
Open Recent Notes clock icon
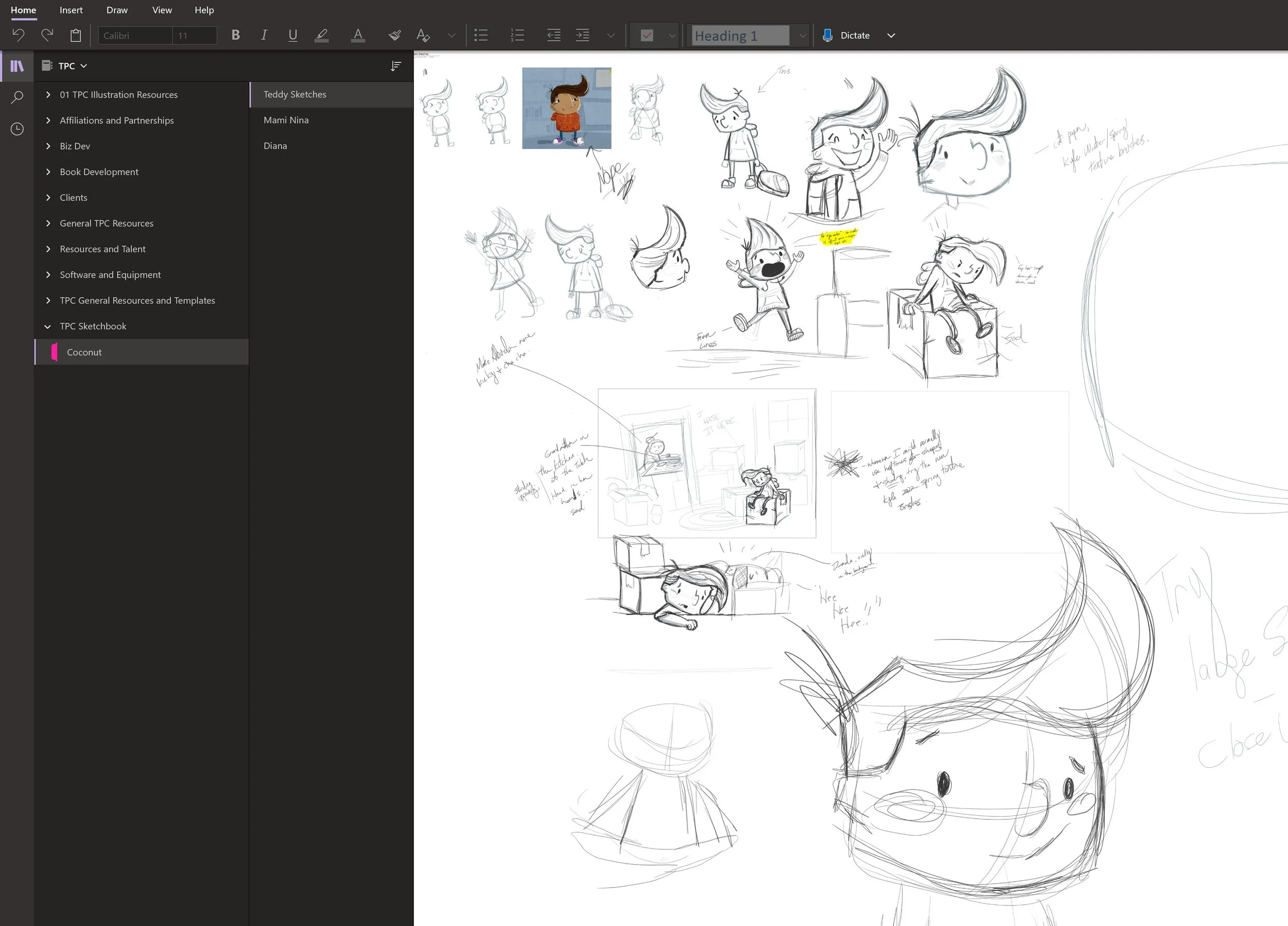[x=17, y=129]
